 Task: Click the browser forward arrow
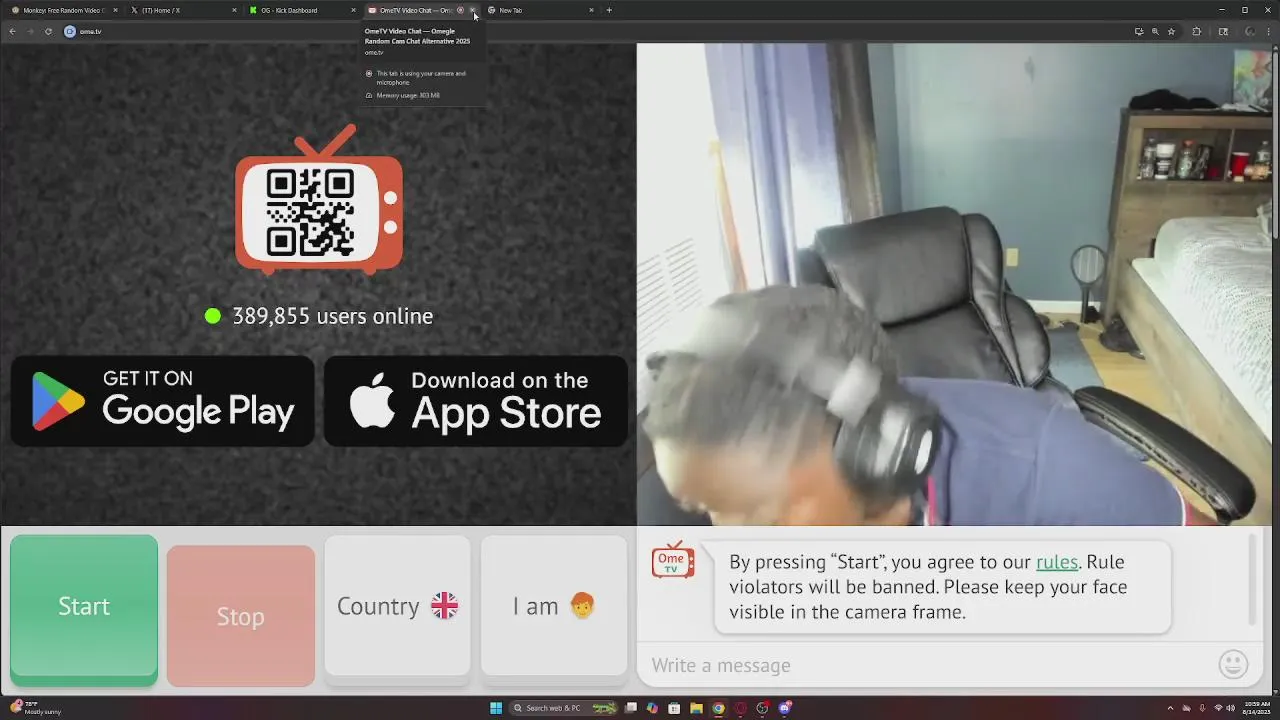[x=30, y=31]
